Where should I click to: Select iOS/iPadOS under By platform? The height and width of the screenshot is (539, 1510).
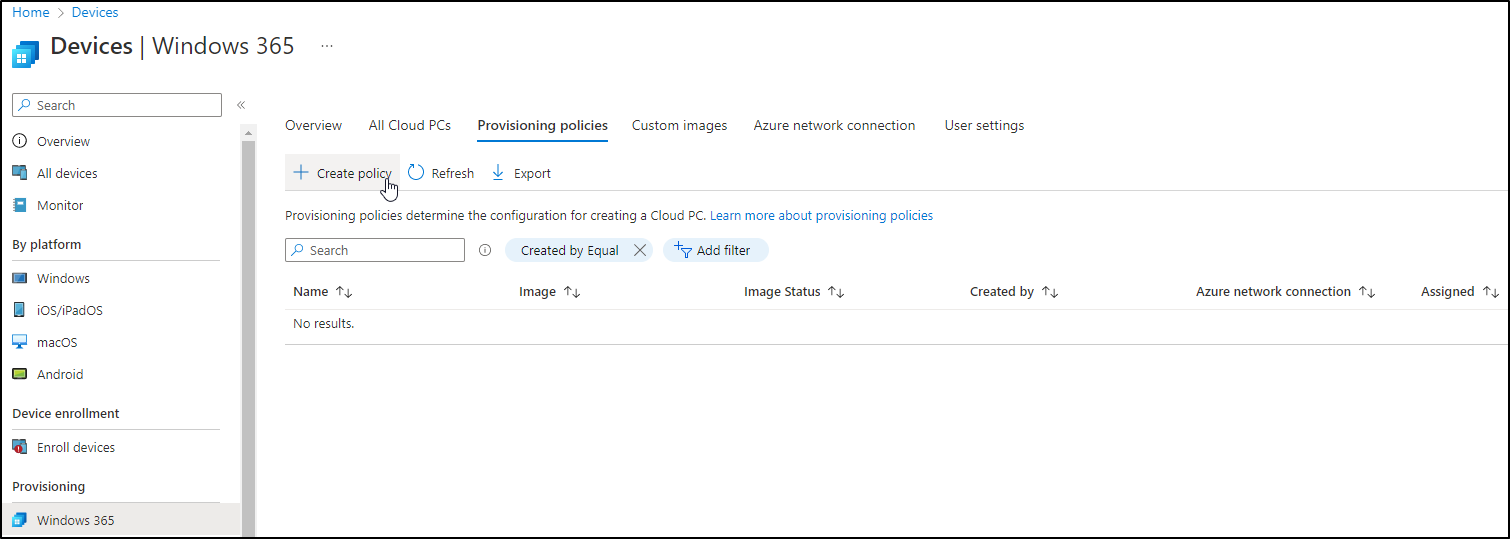pyautogui.click(x=70, y=310)
